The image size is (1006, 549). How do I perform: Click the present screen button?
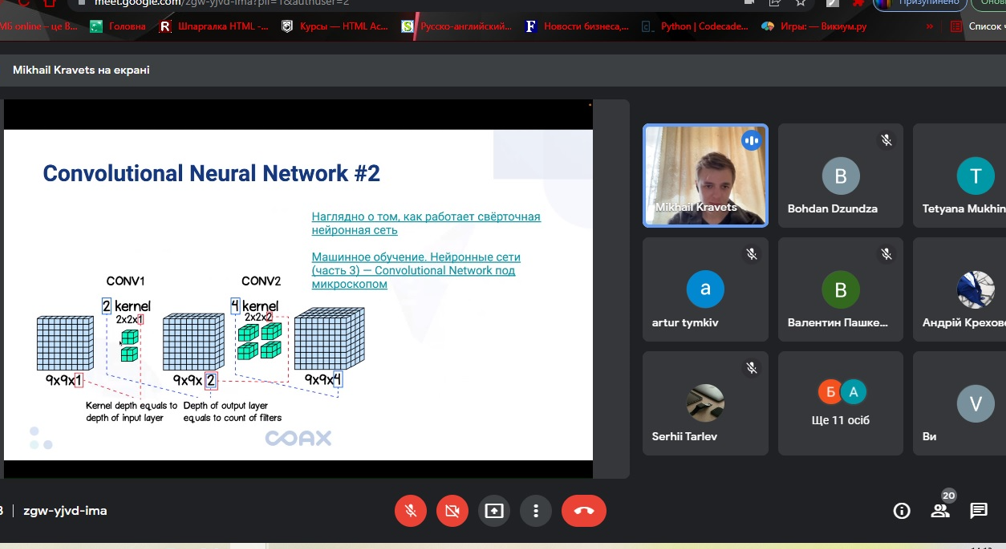pyautogui.click(x=494, y=511)
